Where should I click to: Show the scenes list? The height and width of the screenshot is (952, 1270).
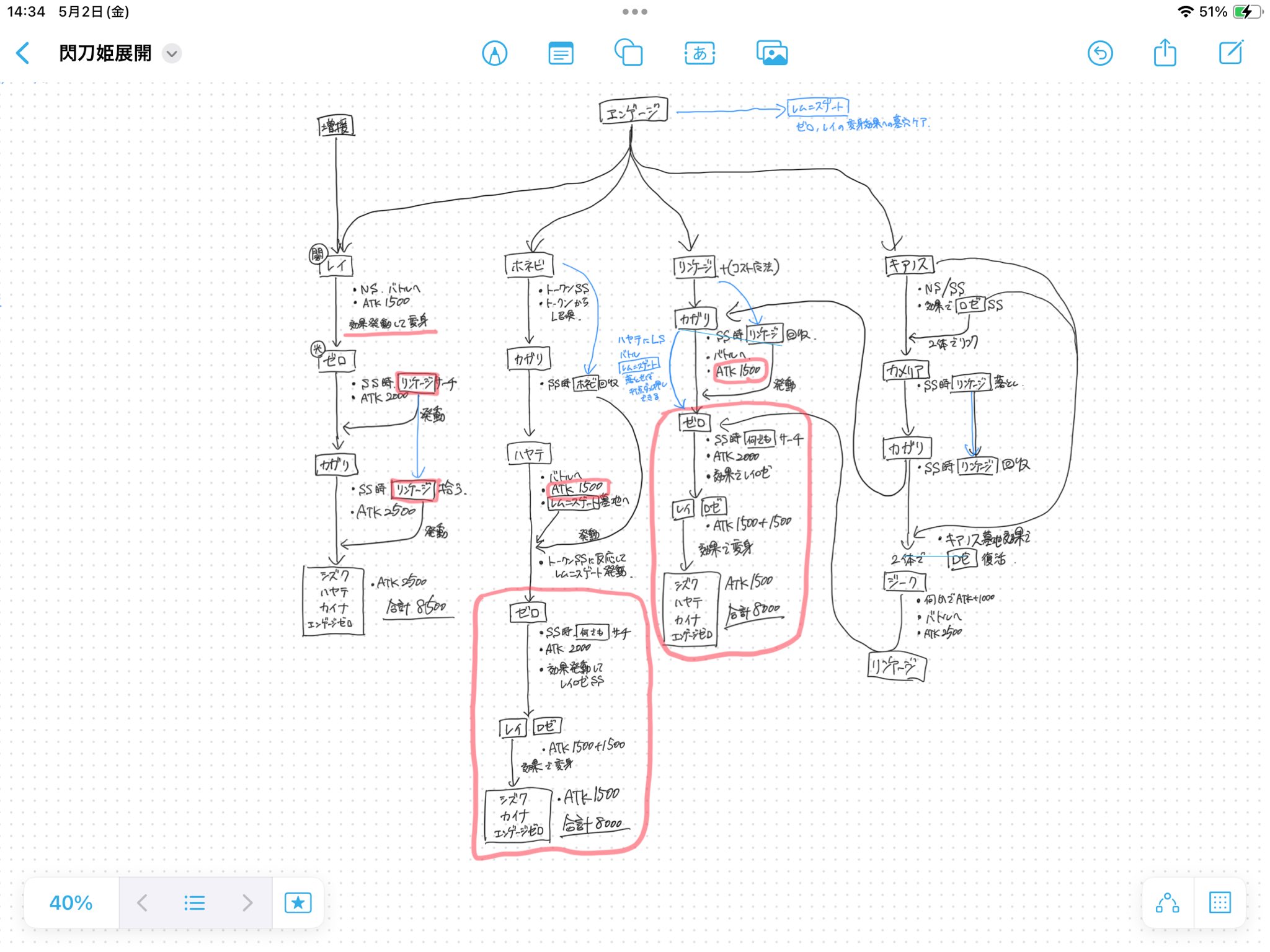point(194,902)
